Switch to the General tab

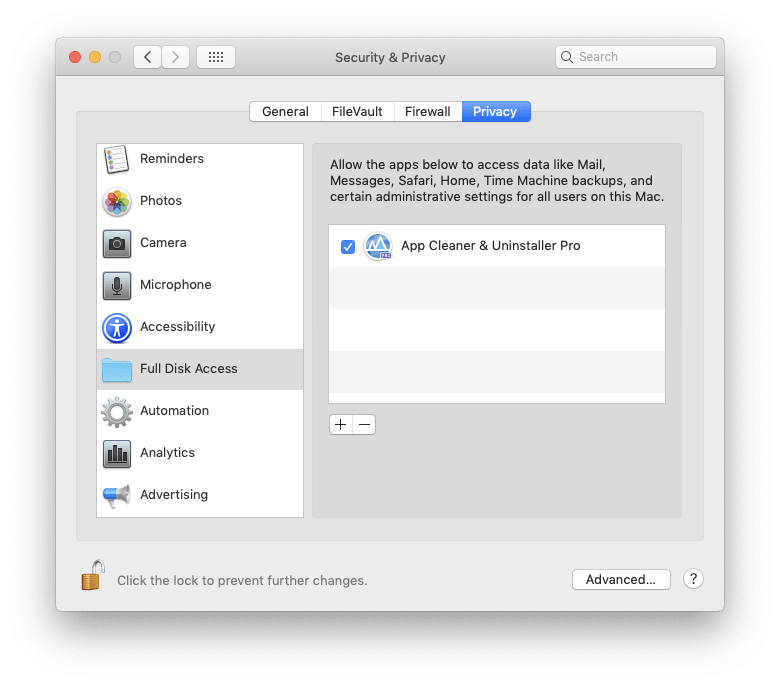click(x=286, y=111)
